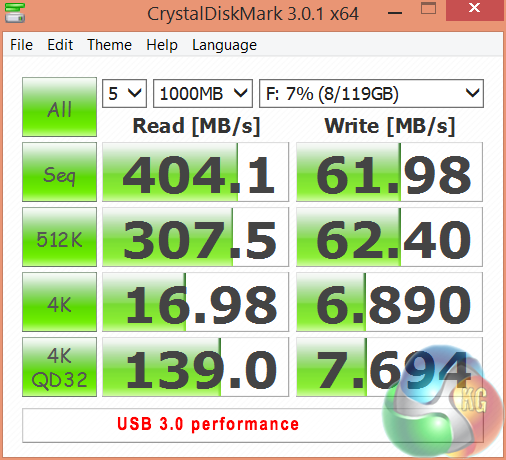Launch the 4K QD32 test
Image resolution: width=506 pixels, height=460 pixels.
(59, 367)
